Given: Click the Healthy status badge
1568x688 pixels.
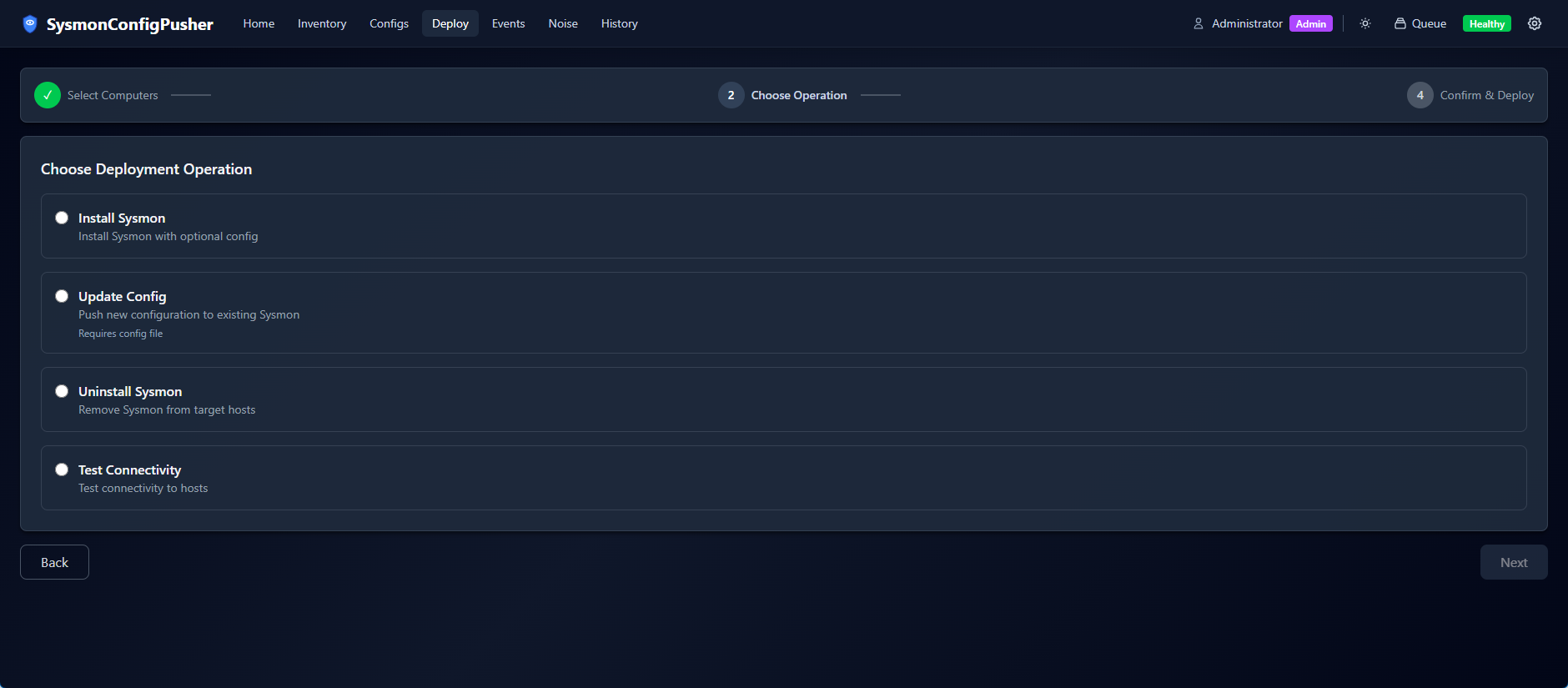Looking at the screenshot, I should 1487,23.
